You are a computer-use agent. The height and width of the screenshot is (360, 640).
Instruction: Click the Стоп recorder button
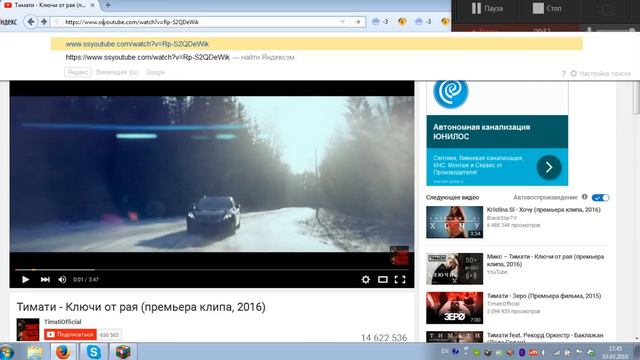(547, 8)
